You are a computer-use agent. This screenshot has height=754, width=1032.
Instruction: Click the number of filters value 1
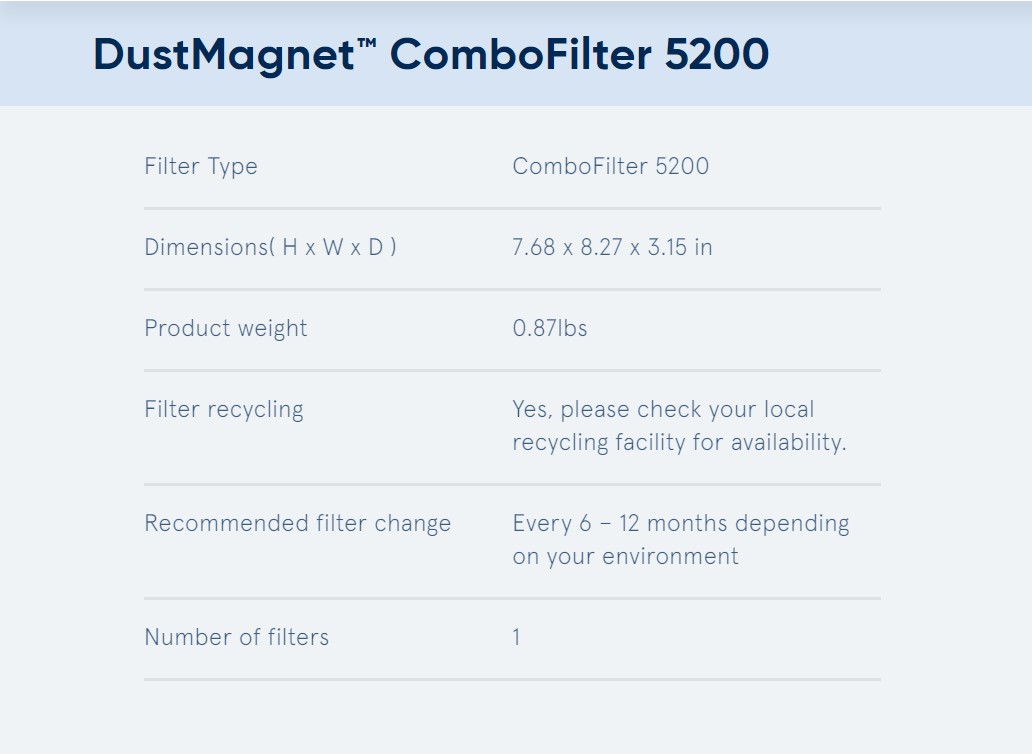point(517,637)
